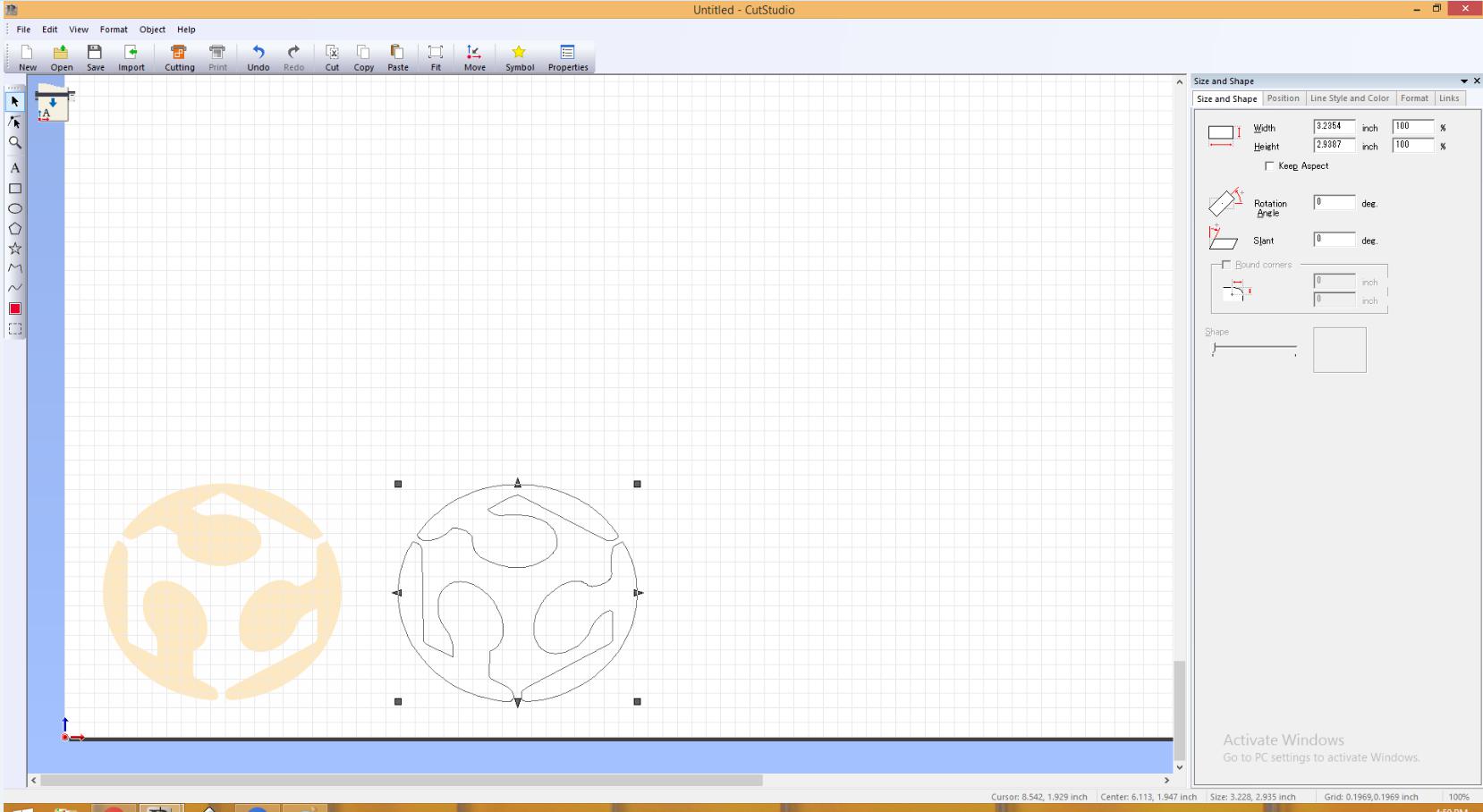Select the dashed rectangle tool
The image size is (1483, 812).
tap(15, 329)
